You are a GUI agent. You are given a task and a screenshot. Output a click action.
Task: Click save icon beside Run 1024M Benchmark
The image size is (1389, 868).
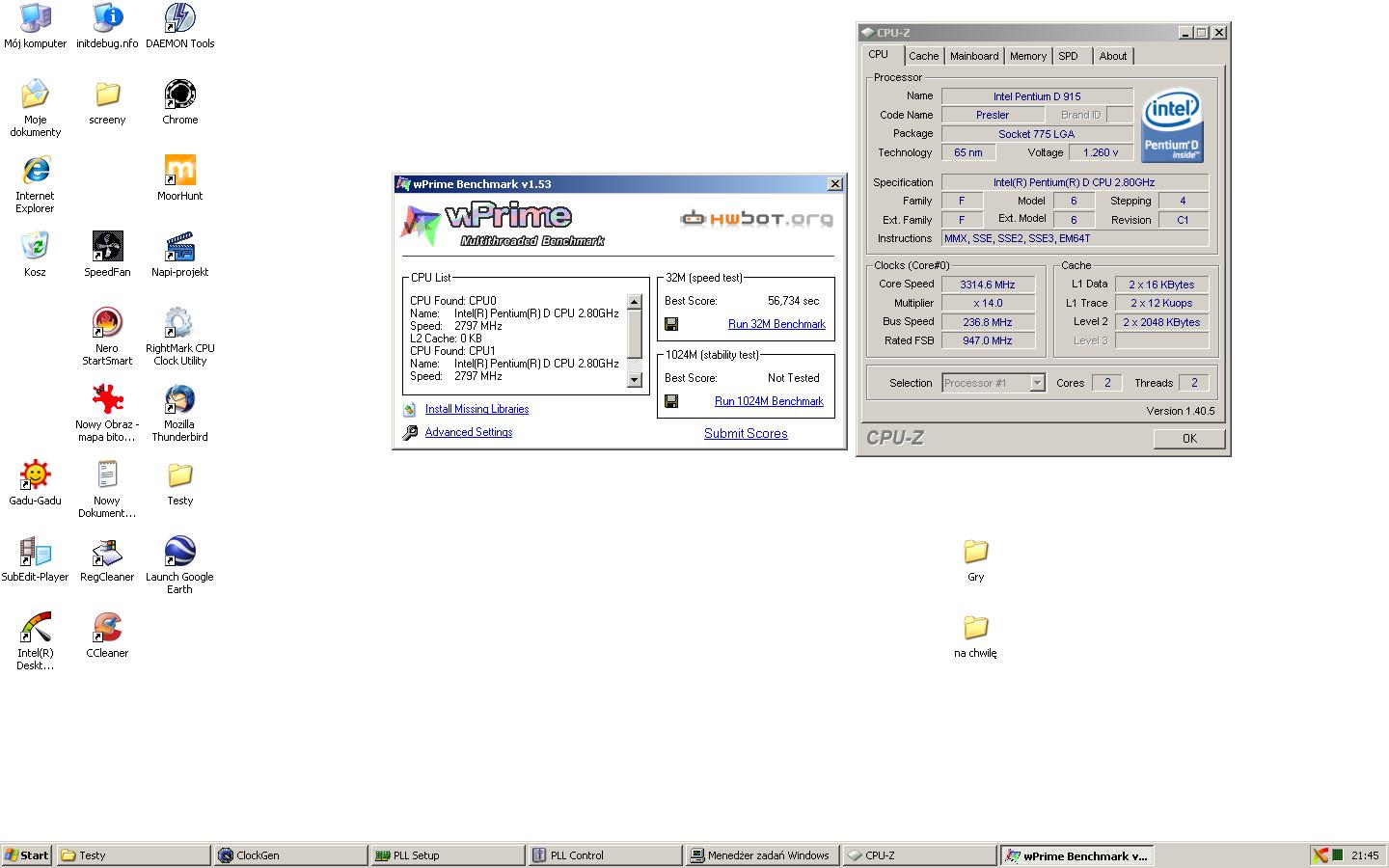[x=671, y=401]
